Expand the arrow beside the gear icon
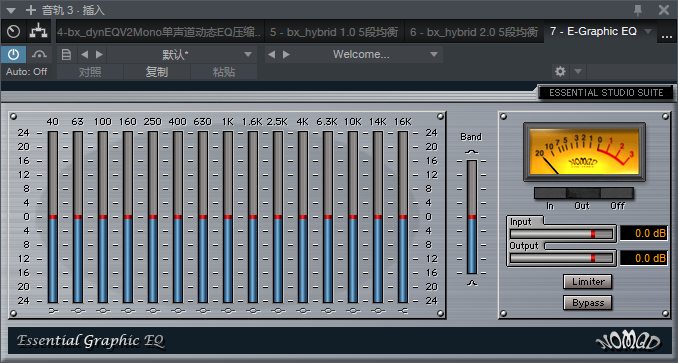Image resolution: width=678 pixels, height=363 pixels. (578, 71)
